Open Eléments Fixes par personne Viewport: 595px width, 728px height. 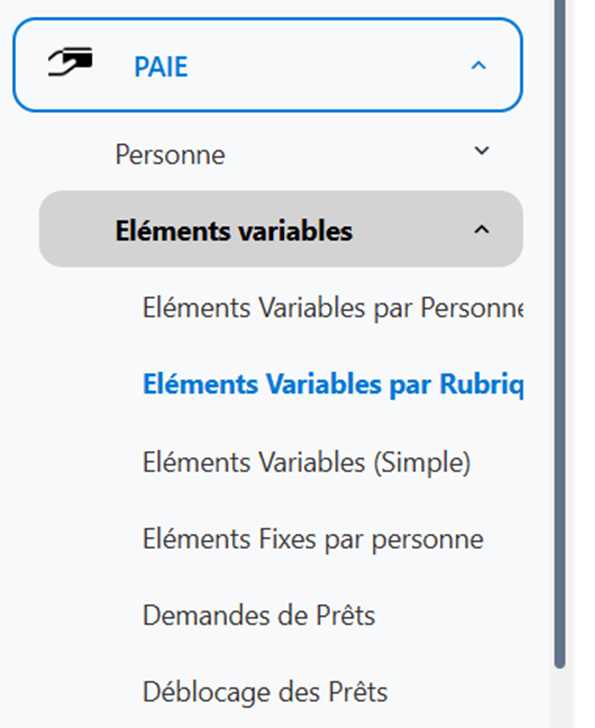(x=313, y=539)
